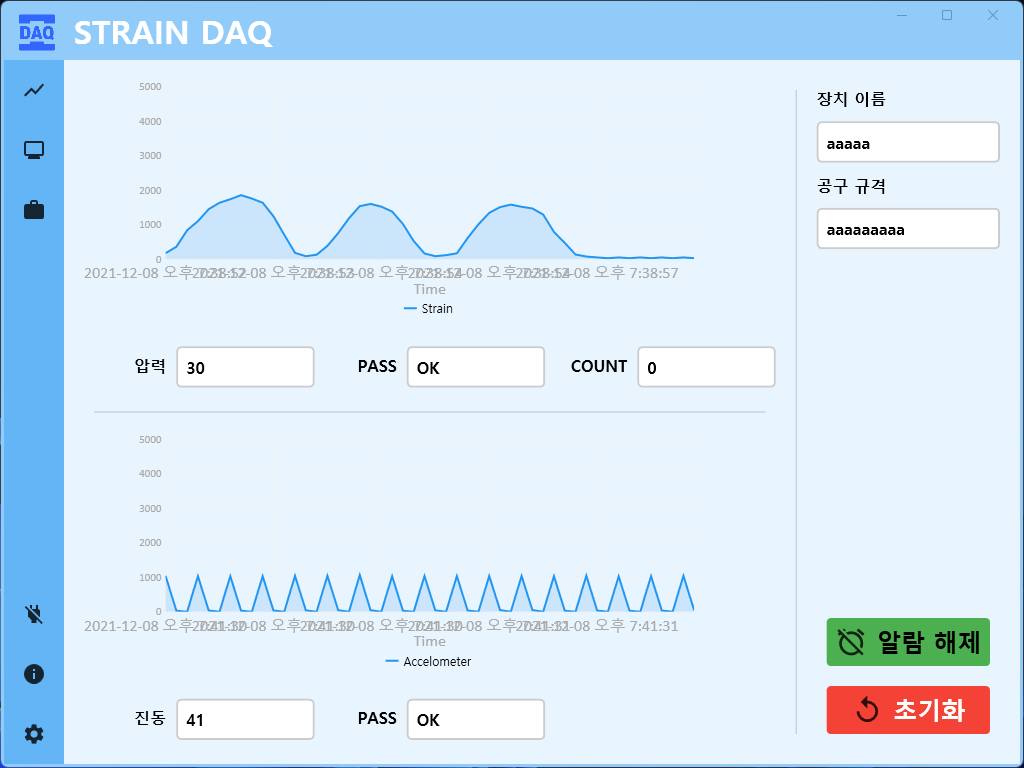Screen dimensions: 1024x768
Task: Select the monitor display icon in sidebar
Action: click(x=34, y=150)
